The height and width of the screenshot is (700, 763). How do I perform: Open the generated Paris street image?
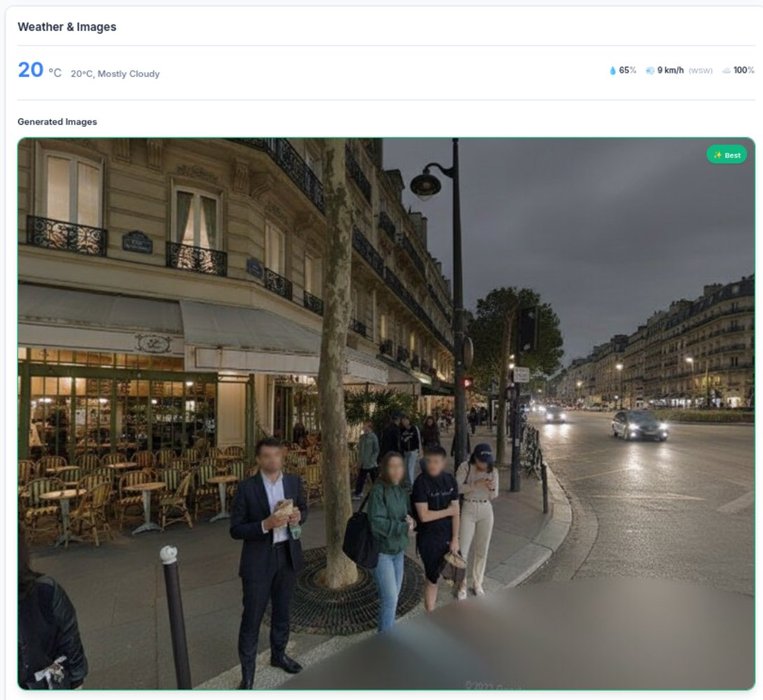[386, 413]
